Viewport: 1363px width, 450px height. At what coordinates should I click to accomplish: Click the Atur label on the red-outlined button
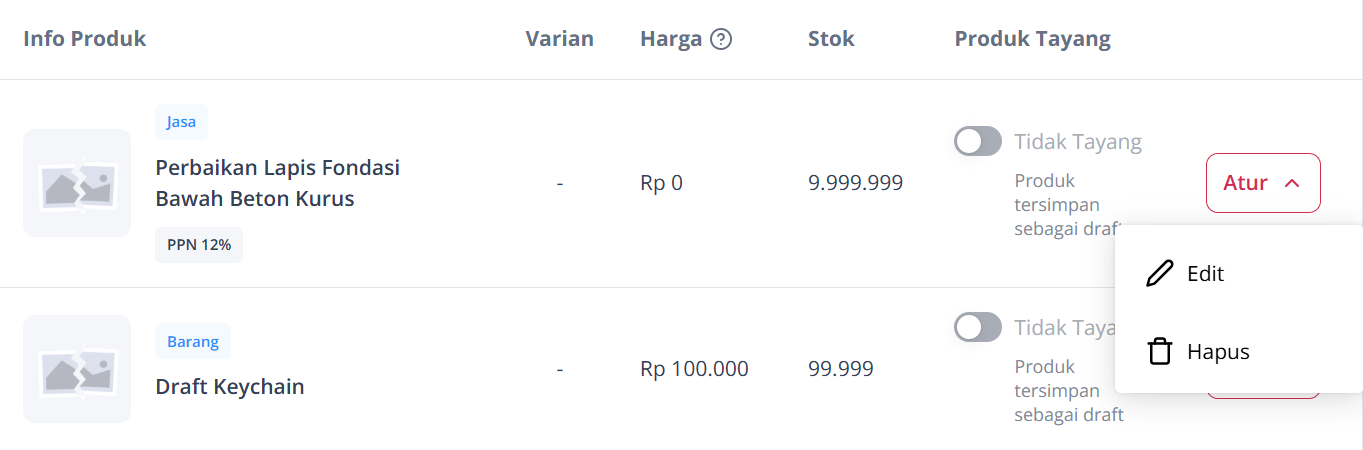tap(1245, 183)
